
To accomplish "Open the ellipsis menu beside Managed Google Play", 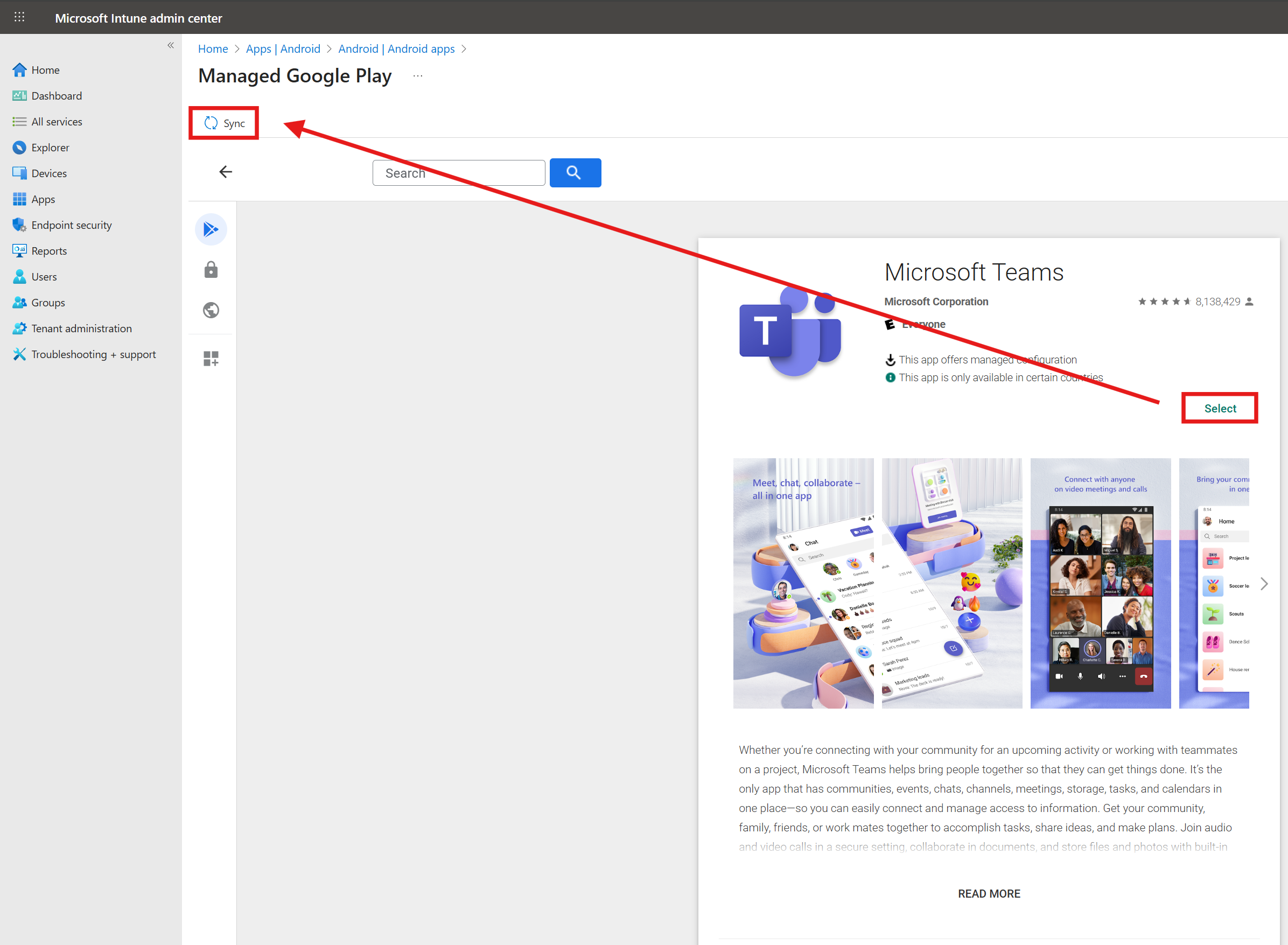I will click(417, 76).
